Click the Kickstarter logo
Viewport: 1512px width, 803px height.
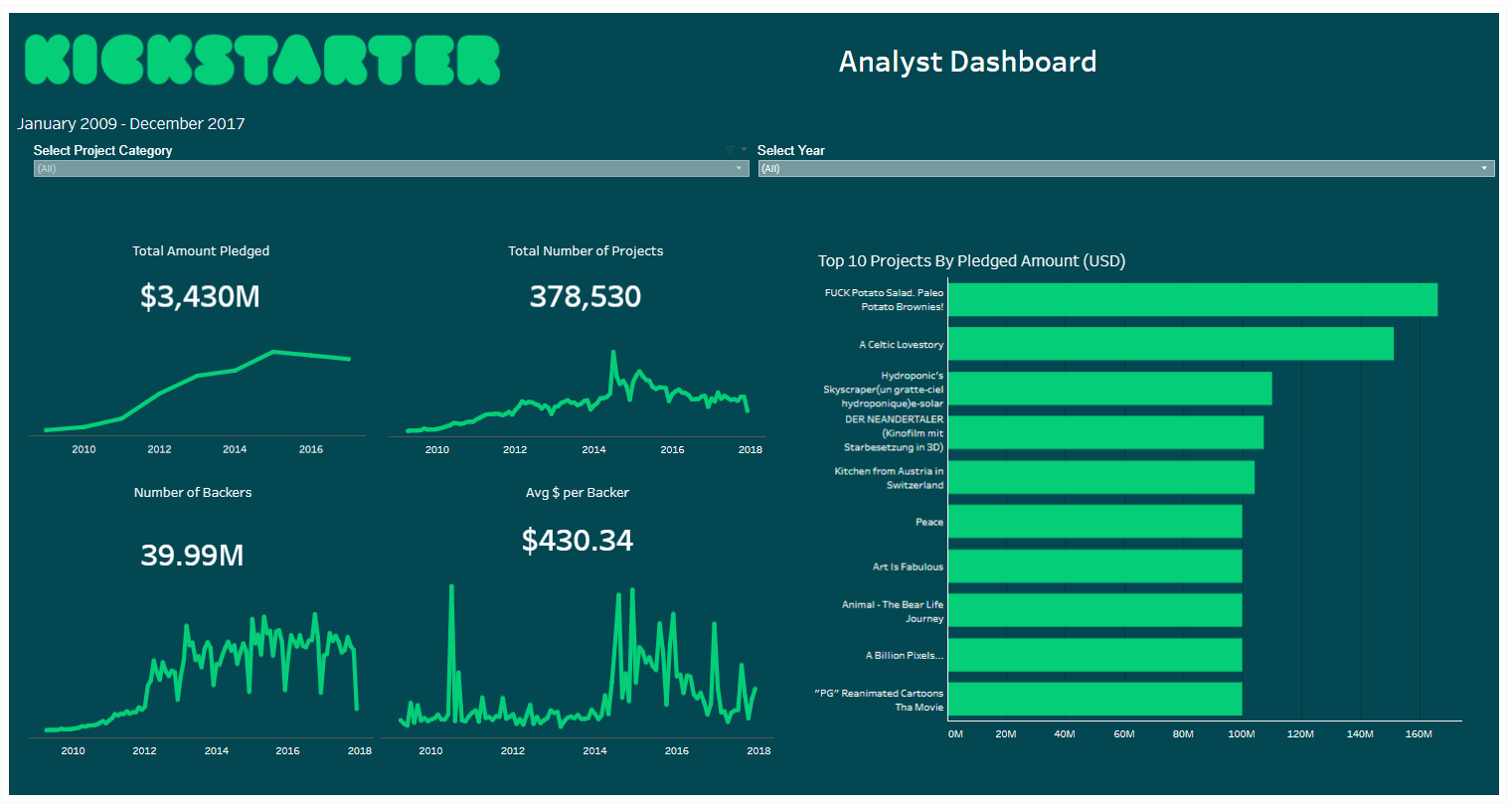[x=262, y=60]
